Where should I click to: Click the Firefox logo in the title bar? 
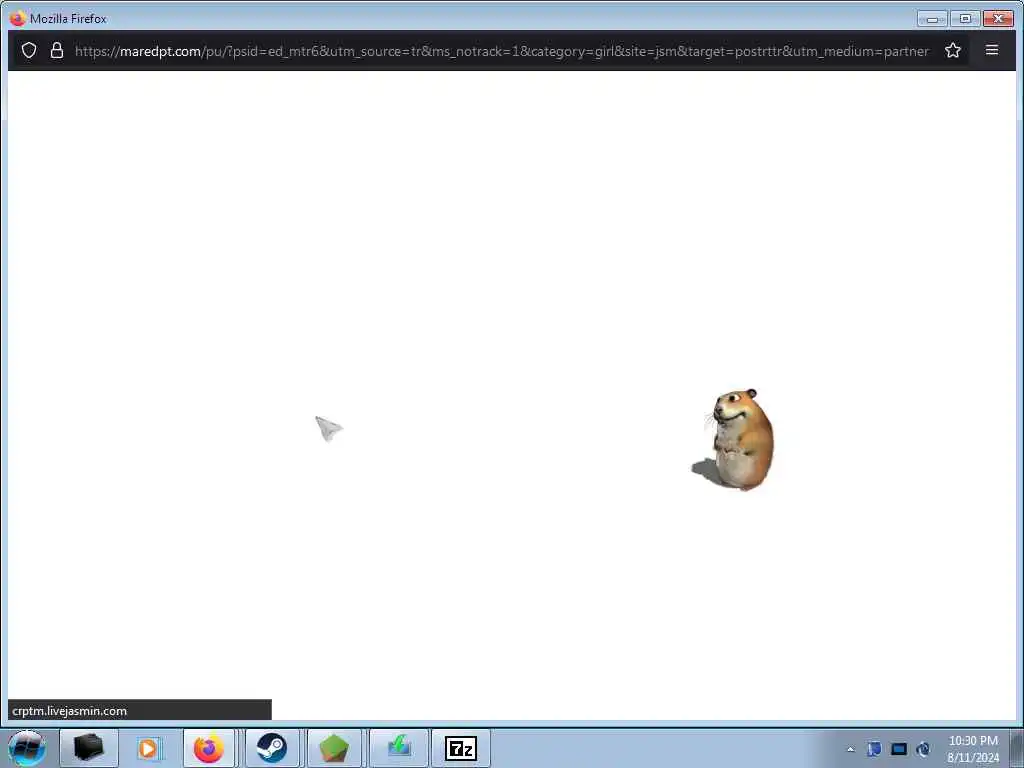coord(18,18)
